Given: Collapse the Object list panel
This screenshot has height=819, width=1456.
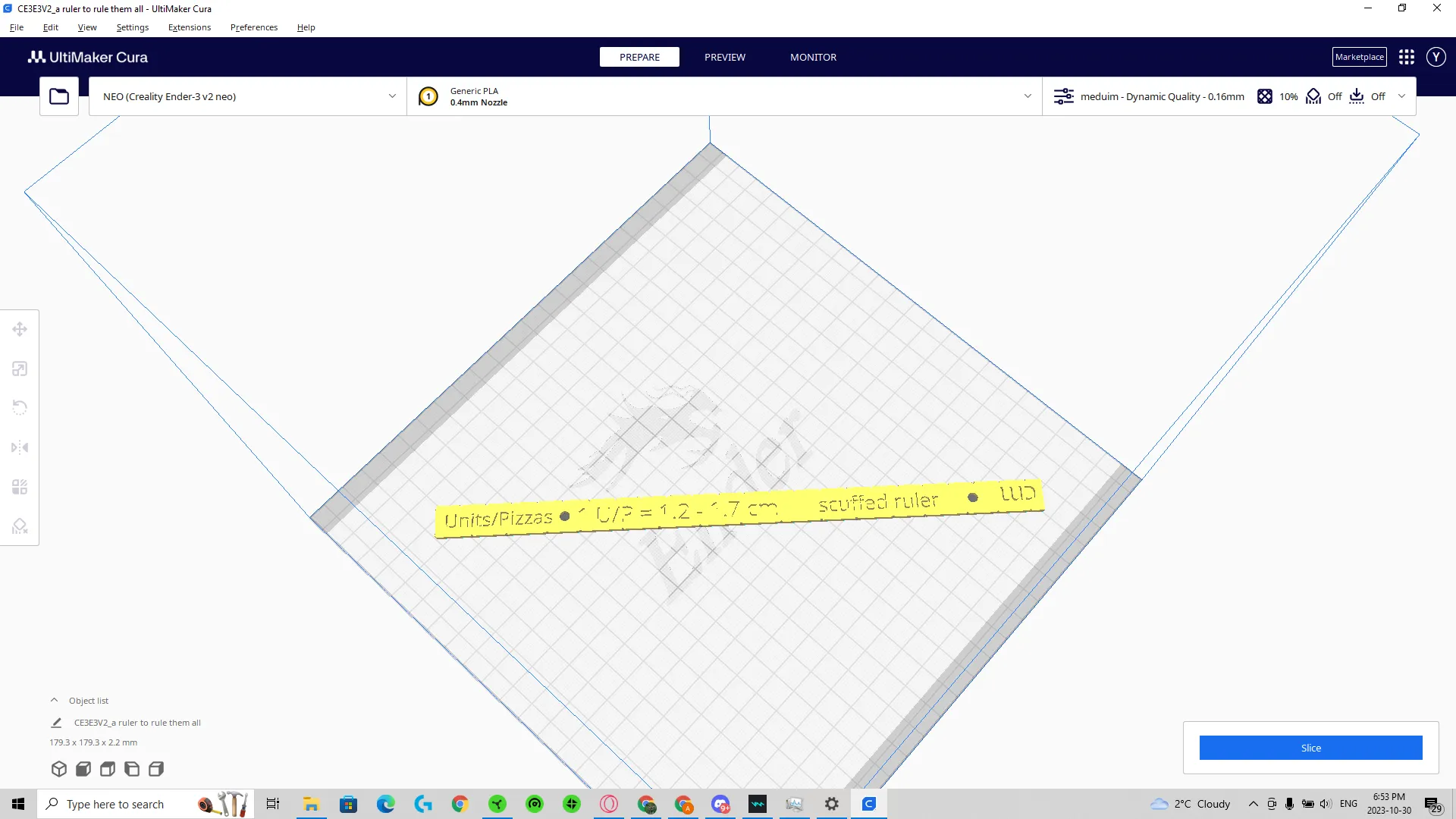Looking at the screenshot, I should point(55,700).
